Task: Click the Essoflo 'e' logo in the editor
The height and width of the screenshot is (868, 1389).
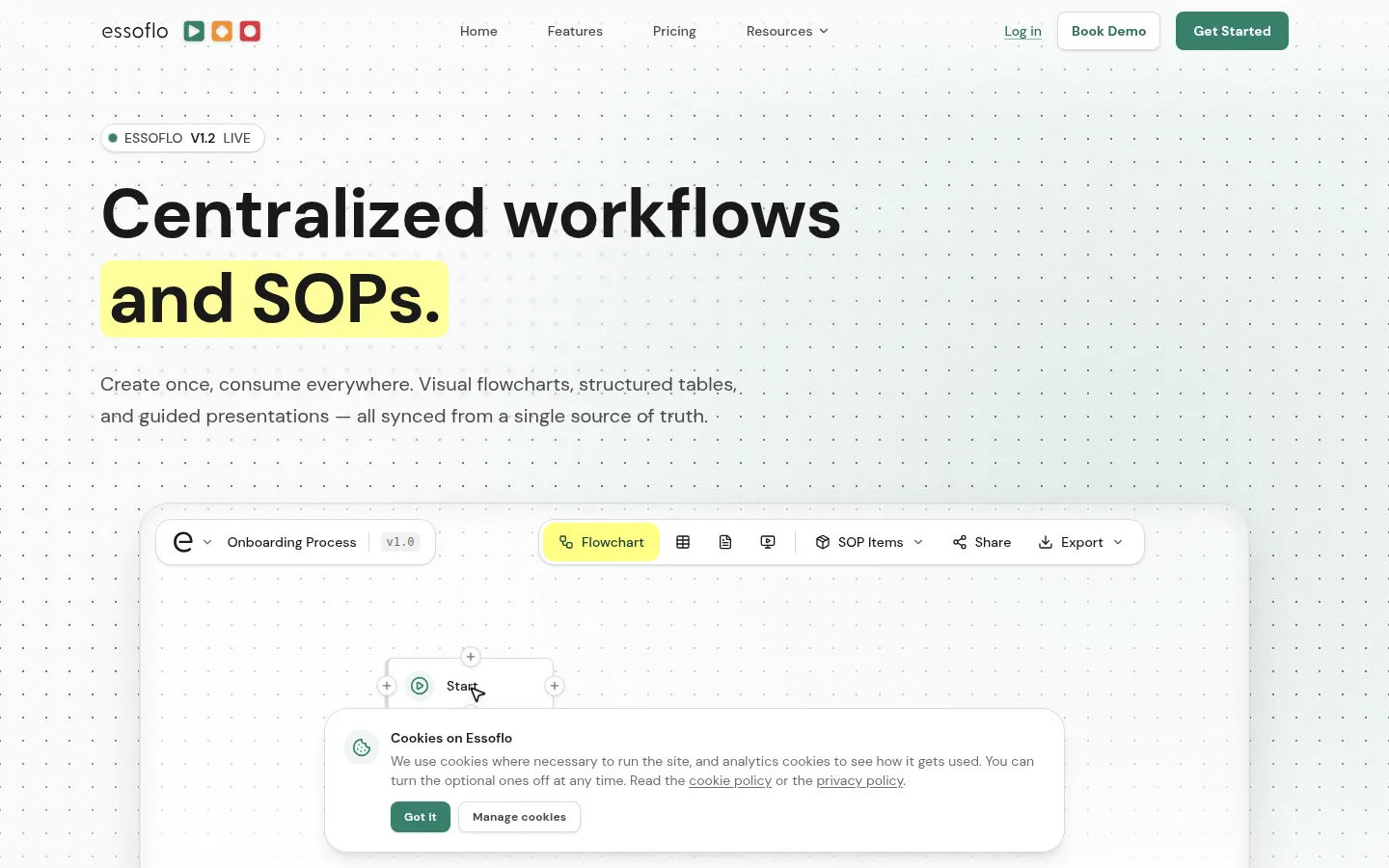Action: point(182,542)
